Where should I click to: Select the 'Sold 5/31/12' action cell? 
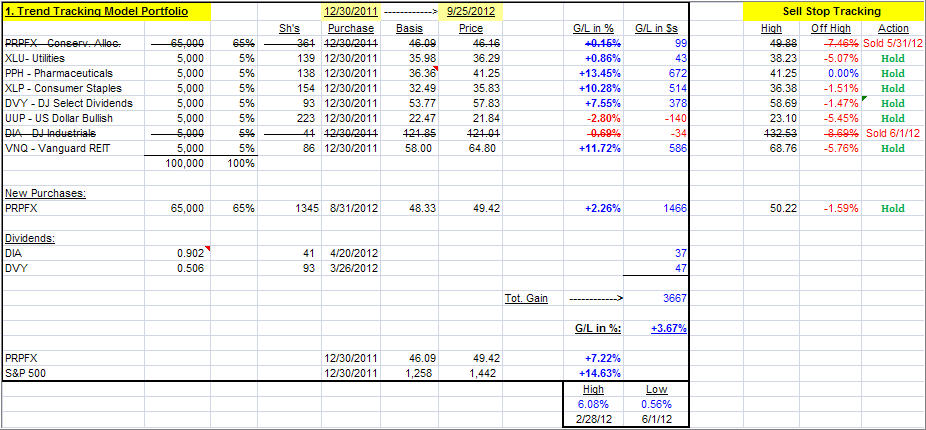pyautogui.click(x=893, y=43)
